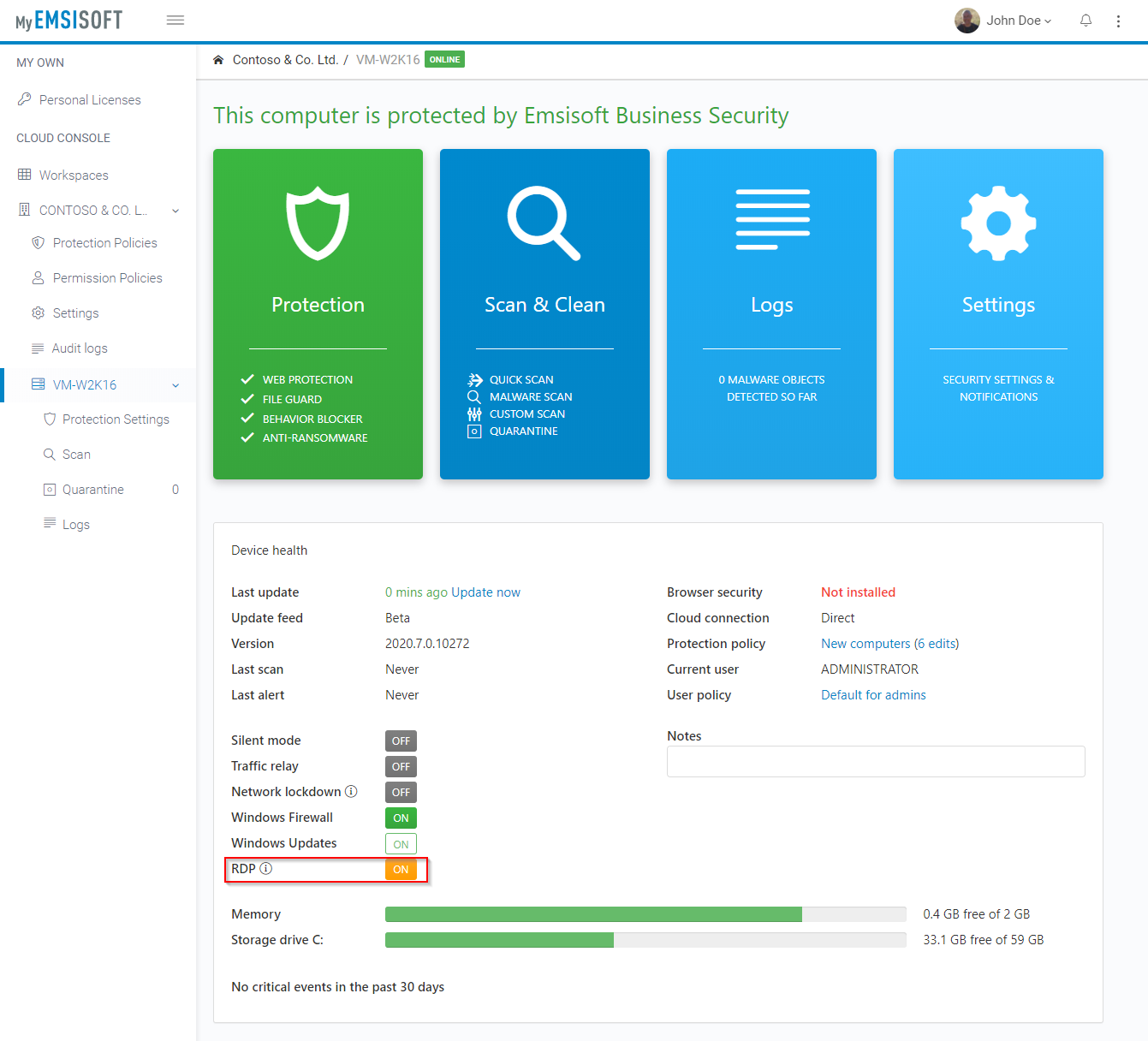Screen dimensions: 1148x1041
Task: Enable Traffic relay
Action: 400,766
